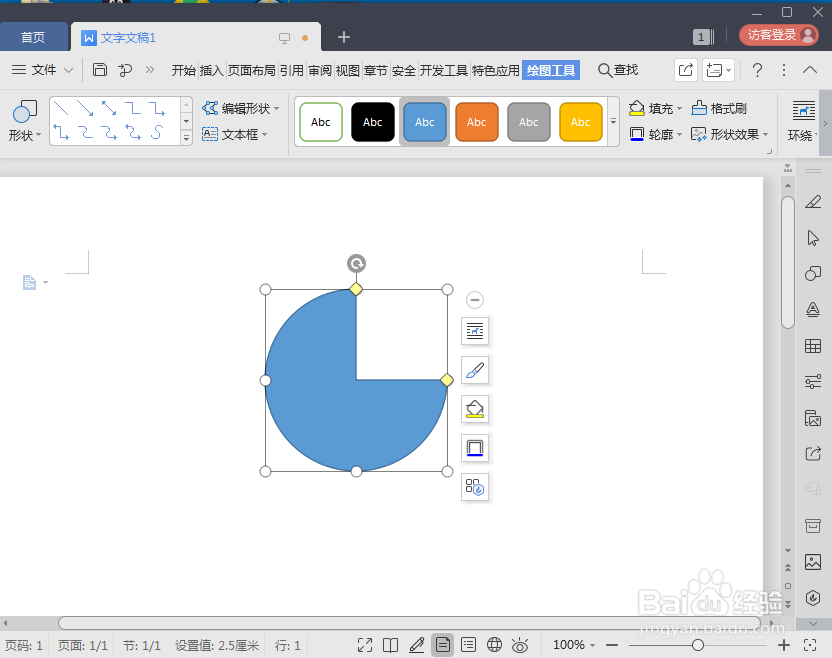Click the eye protection mode icon
Screen dimensions: 832x658
click(x=520, y=645)
